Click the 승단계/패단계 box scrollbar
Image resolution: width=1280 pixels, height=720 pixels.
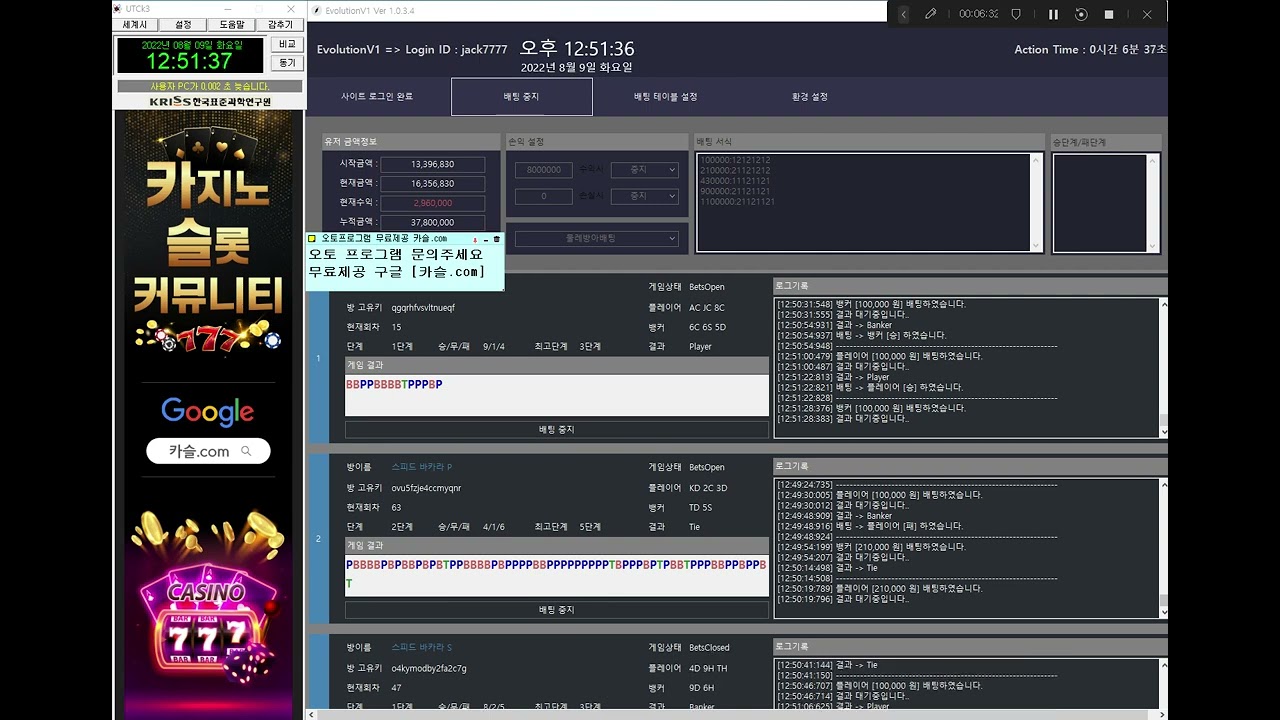[x=1153, y=202]
